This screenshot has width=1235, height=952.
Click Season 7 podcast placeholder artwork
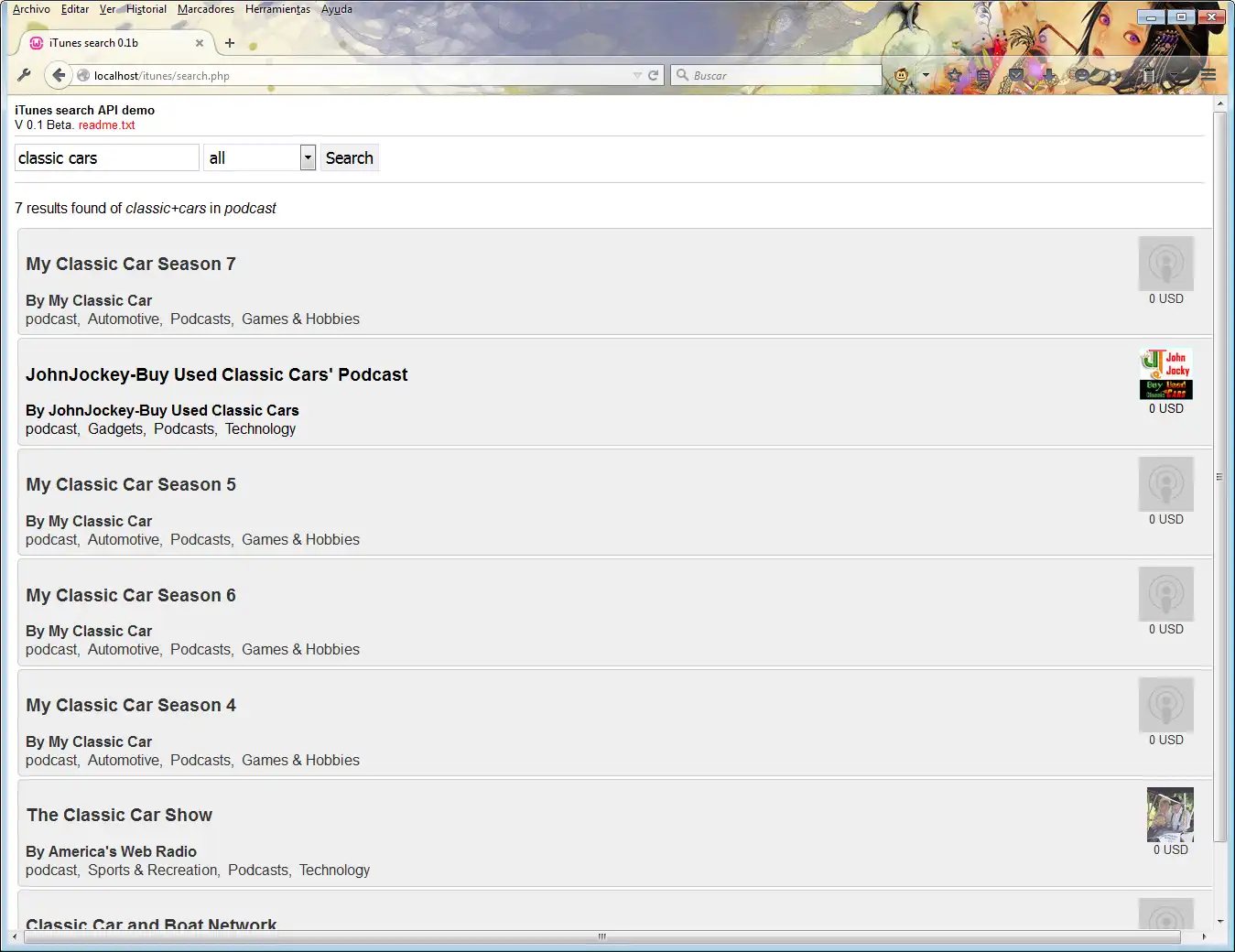pyautogui.click(x=1166, y=264)
